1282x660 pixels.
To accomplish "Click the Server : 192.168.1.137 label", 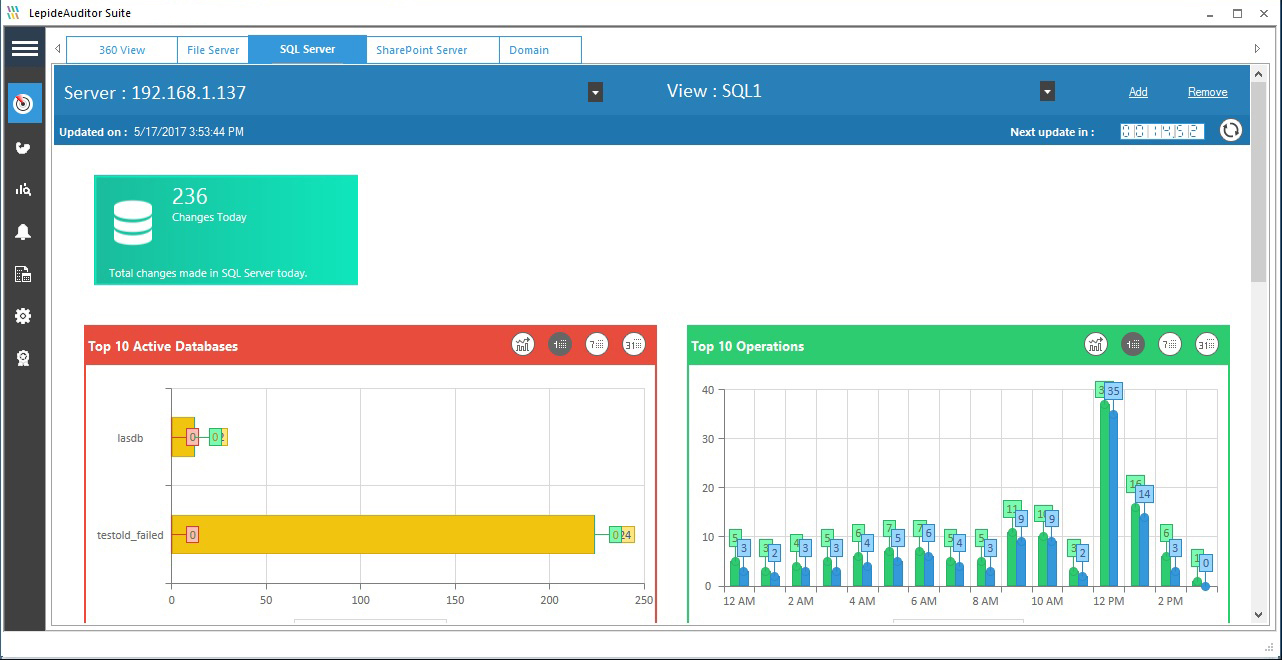I will point(155,93).
